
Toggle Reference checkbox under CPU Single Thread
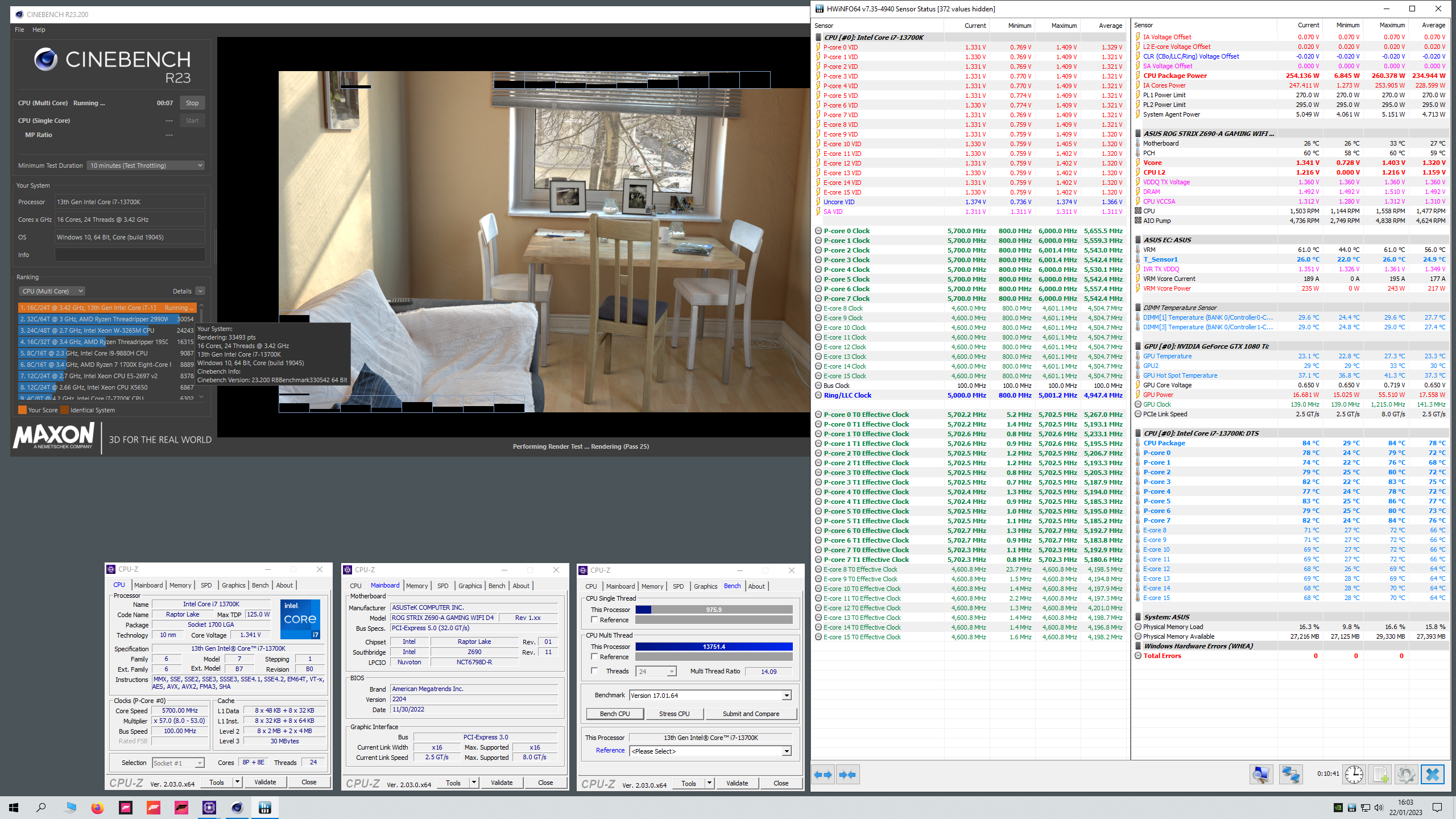pos(594,620)
